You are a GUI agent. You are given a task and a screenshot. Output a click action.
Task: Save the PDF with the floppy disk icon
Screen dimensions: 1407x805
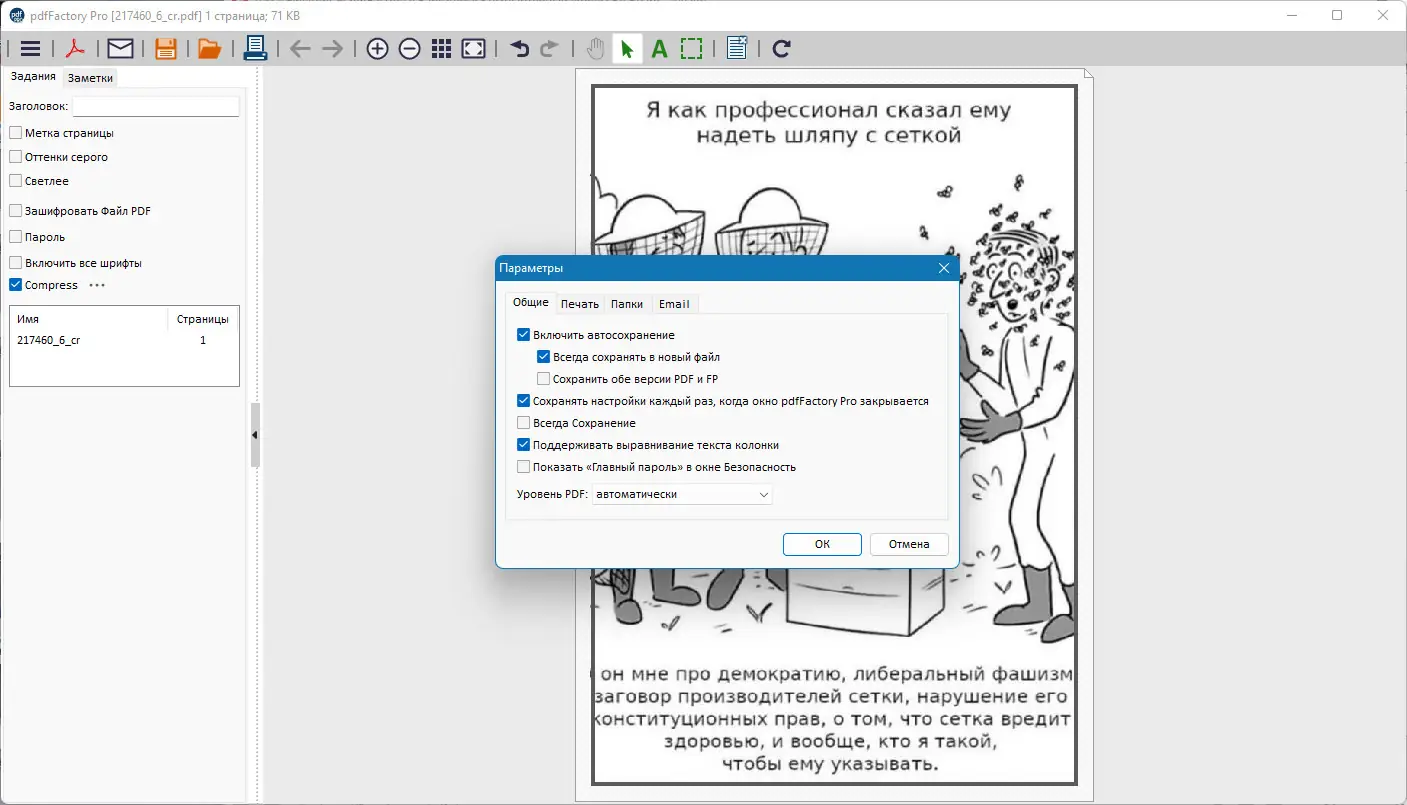coord(166,48)
